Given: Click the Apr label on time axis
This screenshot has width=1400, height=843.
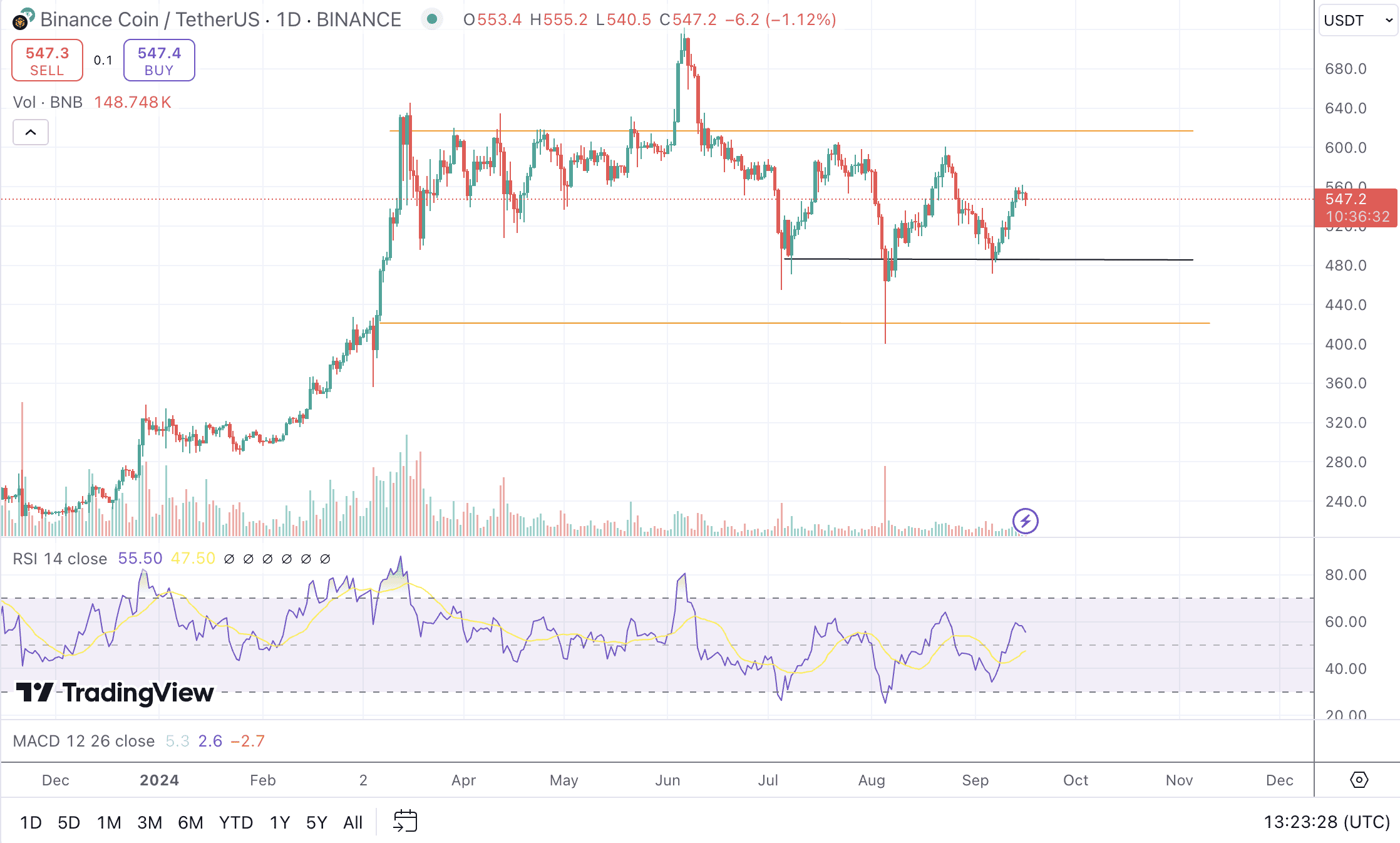Looking at the screenshot, I should click(463, 780).
